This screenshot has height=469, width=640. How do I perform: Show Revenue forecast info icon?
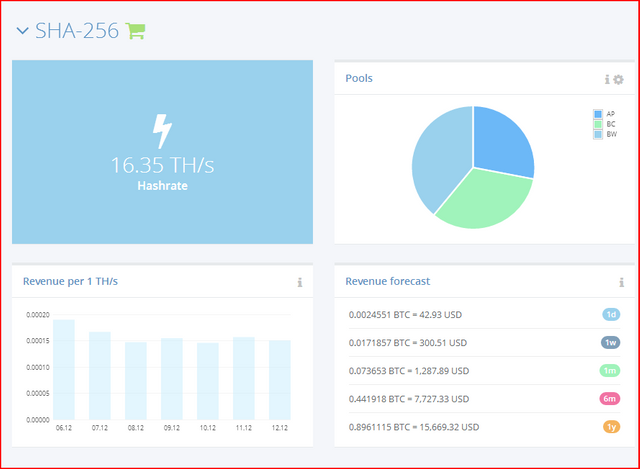pos(621,282)
